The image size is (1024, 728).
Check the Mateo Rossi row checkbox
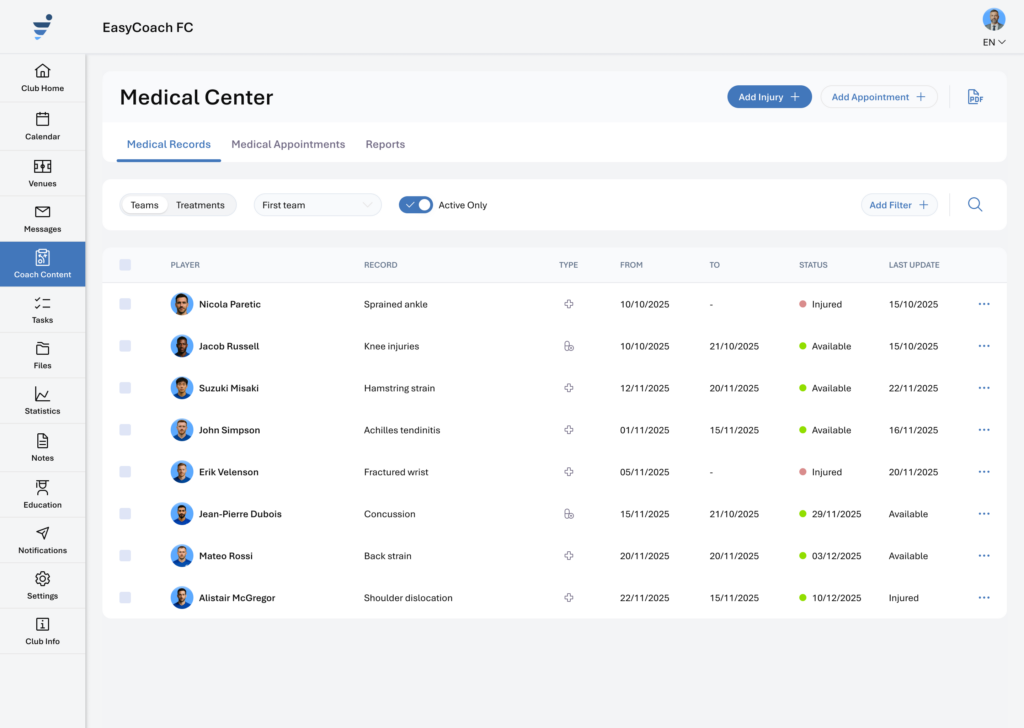125,556
